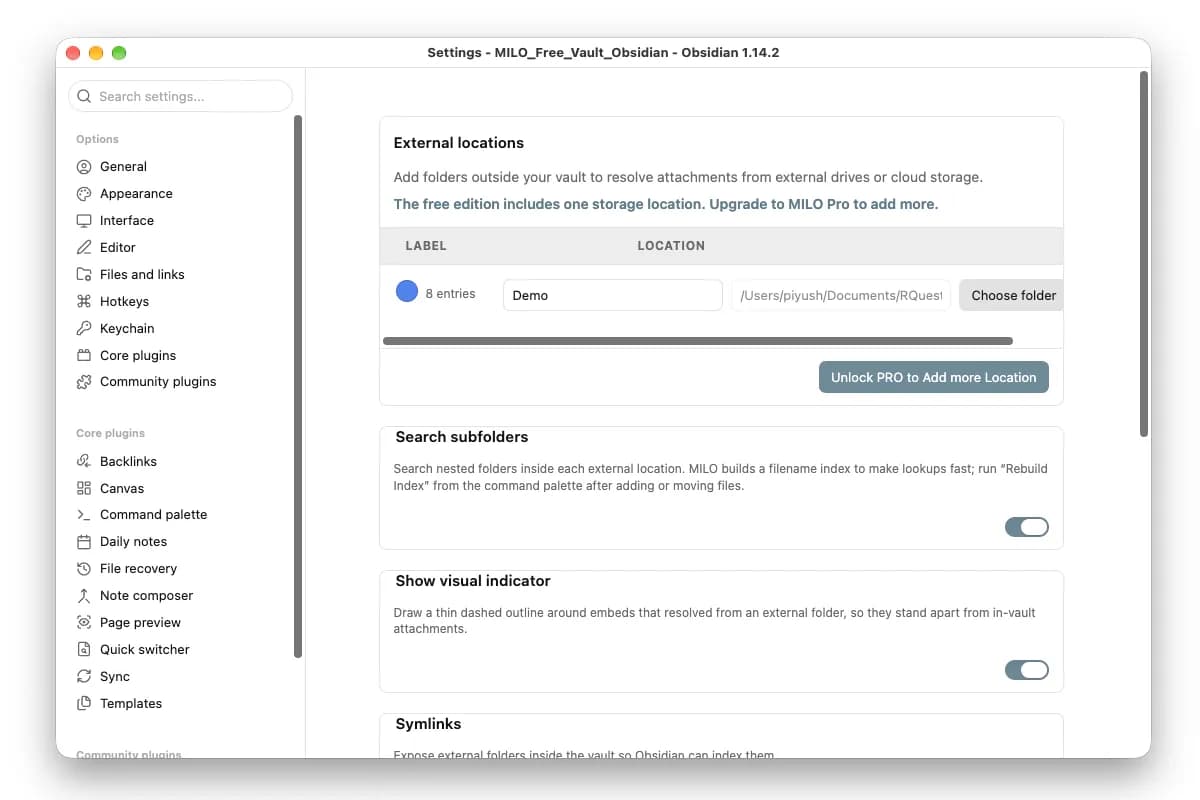Click the Canvas grid icon

[x=84, y=489]
